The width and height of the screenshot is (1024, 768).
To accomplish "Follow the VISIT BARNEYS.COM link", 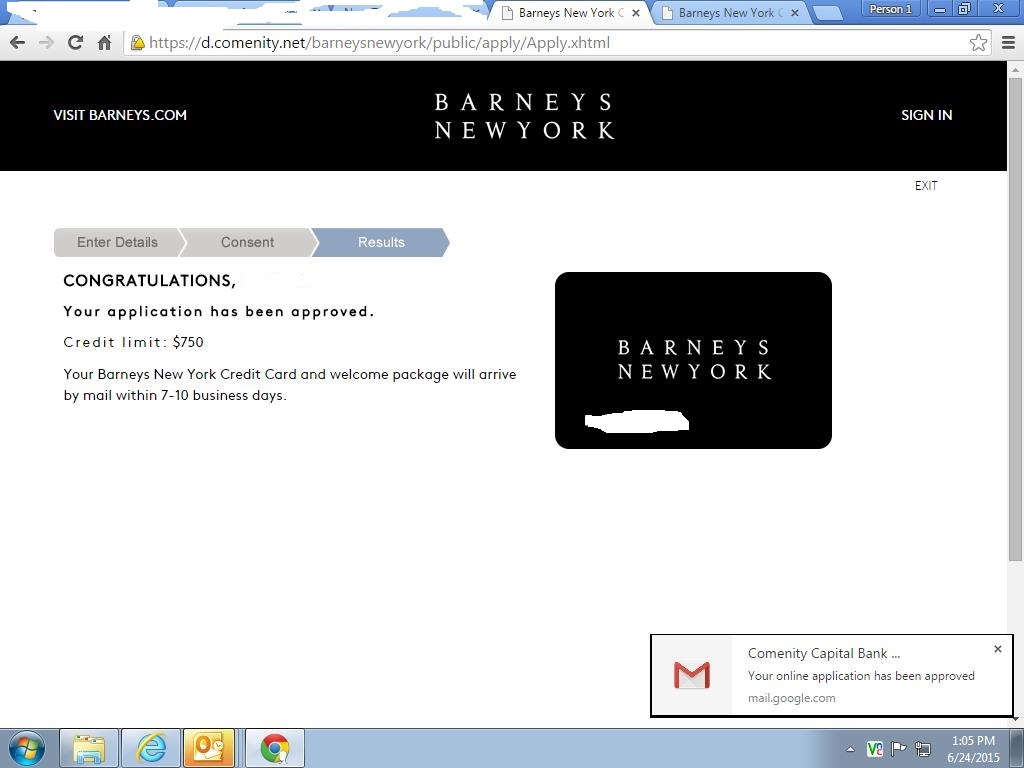I will pos(120,115).
